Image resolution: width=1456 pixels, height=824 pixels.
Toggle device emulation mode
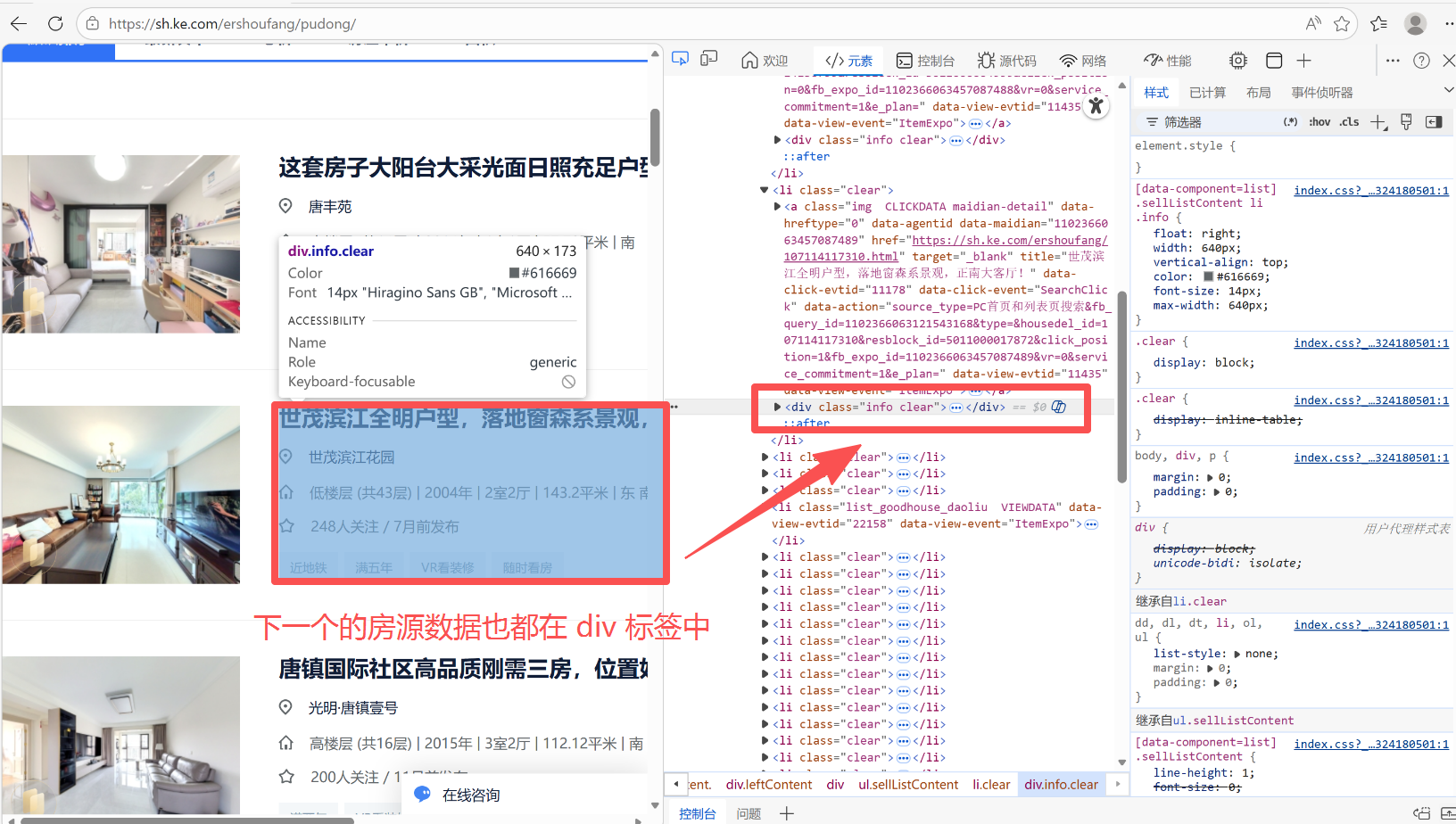[709, 59]
